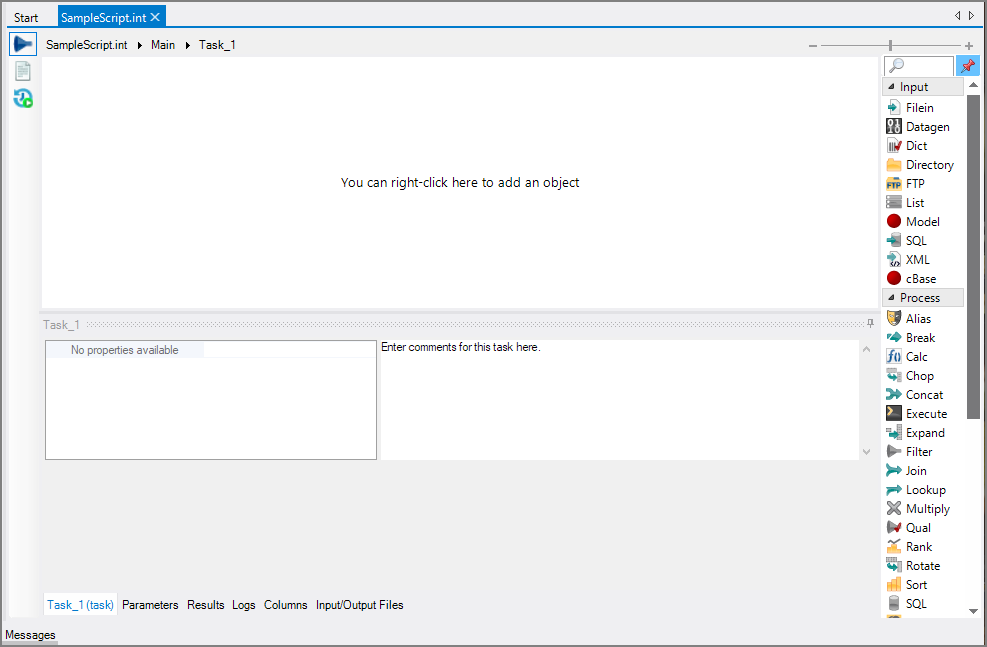987x647 pixels.
Task: Click the script history icon with green play badge
Action: tap(22, 97)
